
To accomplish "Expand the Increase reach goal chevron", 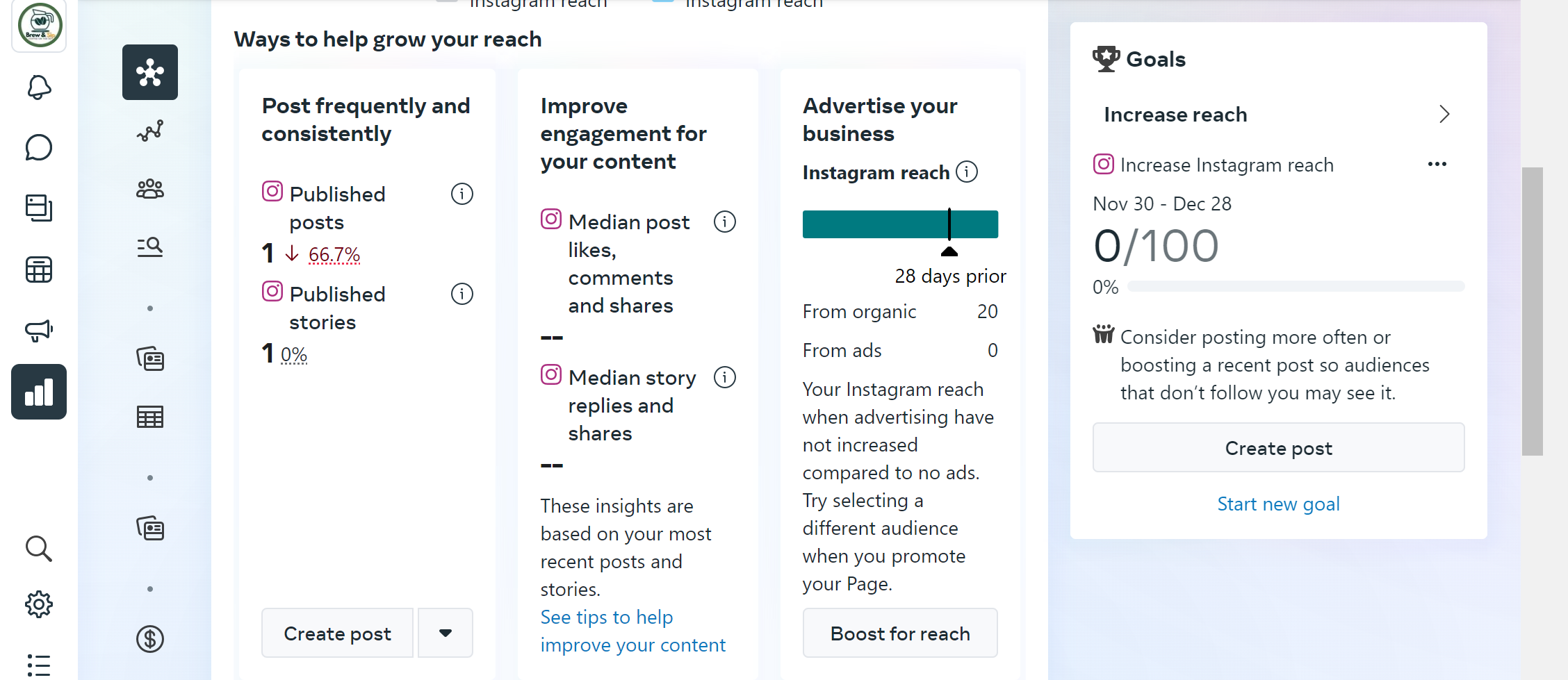I will (x=1444, y=114).
